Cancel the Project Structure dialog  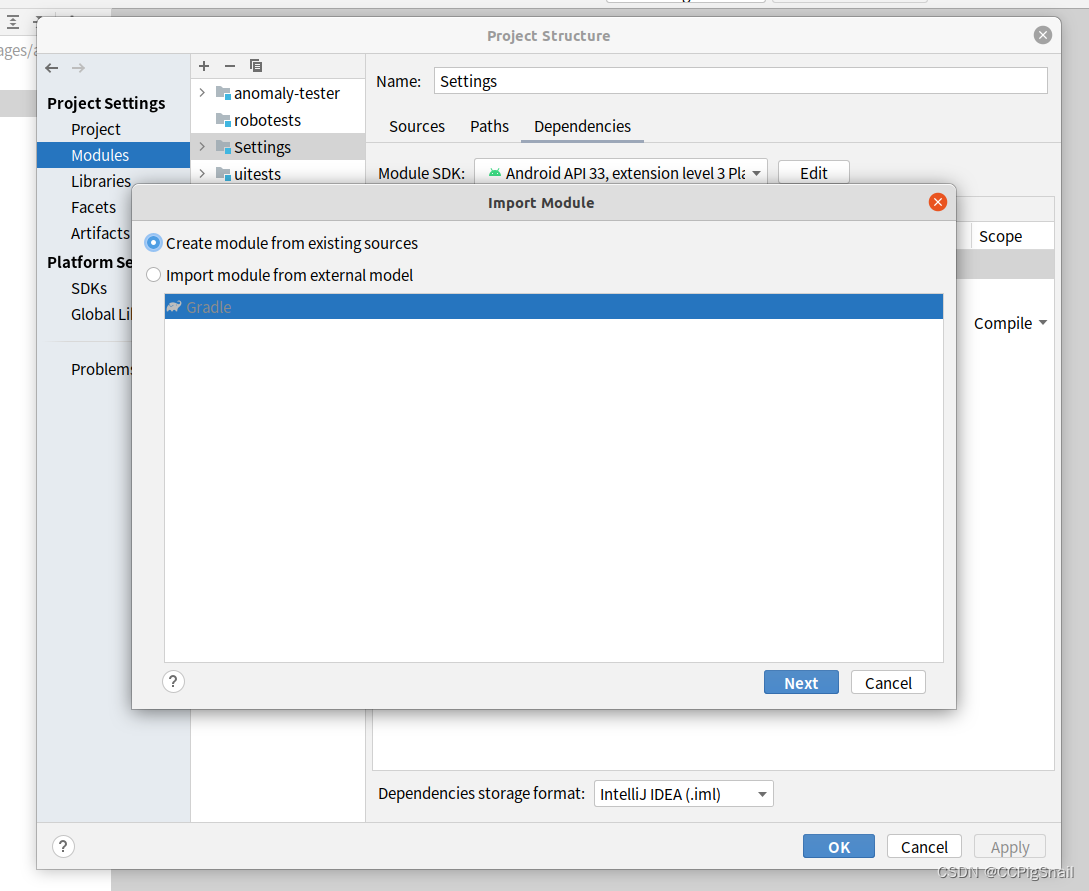pos(924,847)
